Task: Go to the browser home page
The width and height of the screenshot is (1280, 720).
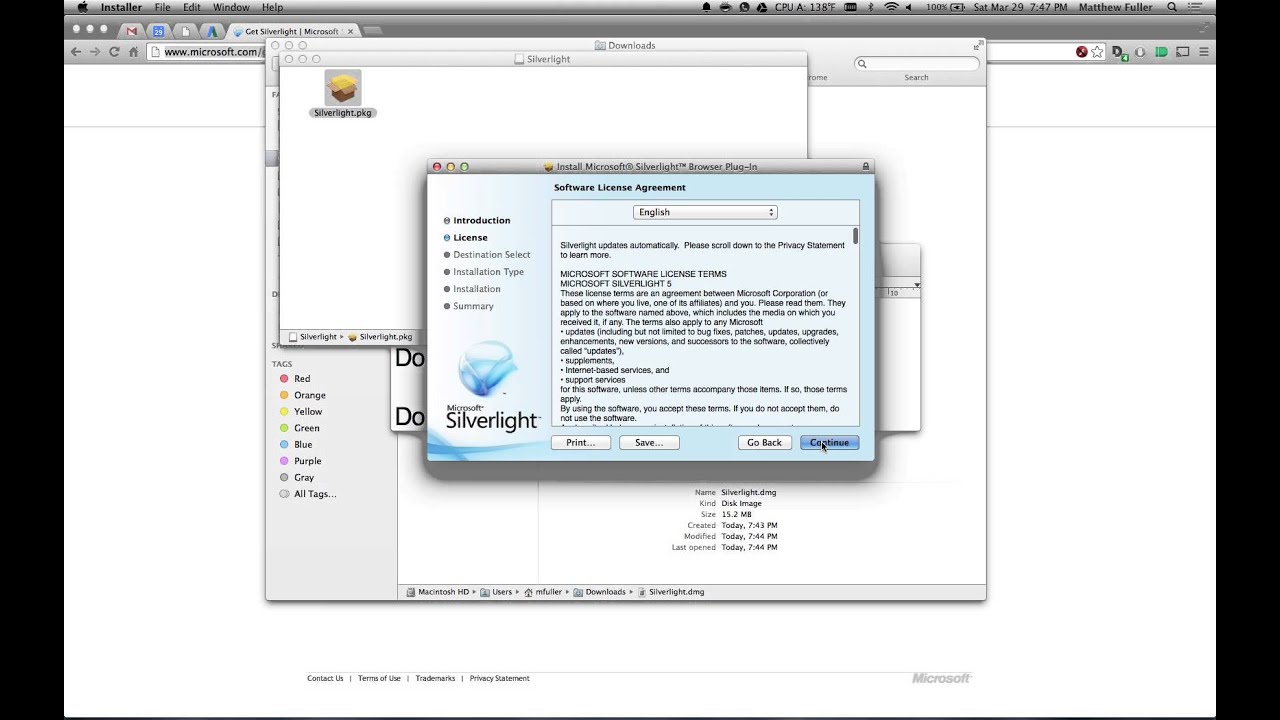Action: click(x=133, y=52)
